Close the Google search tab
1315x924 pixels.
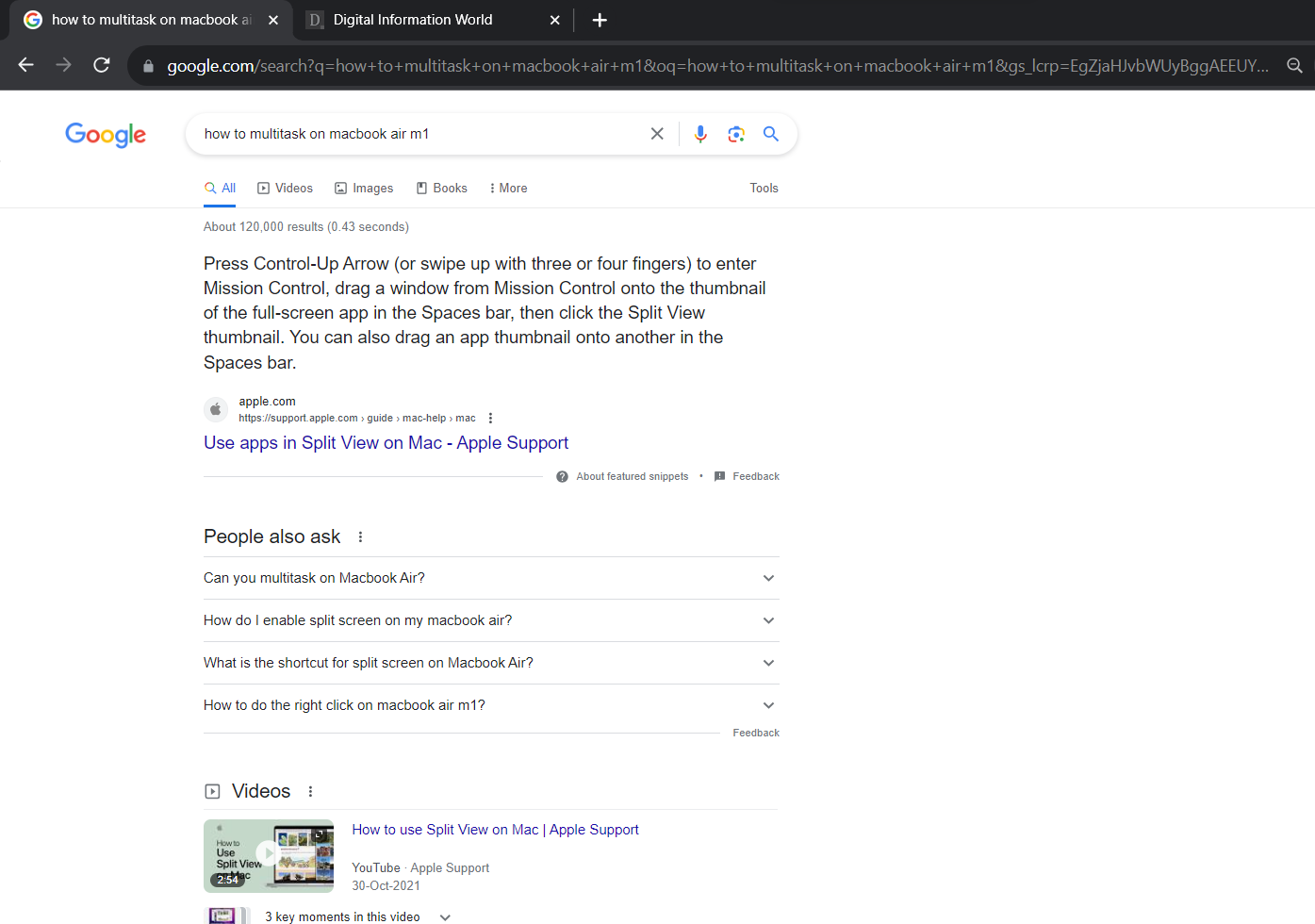273,20
